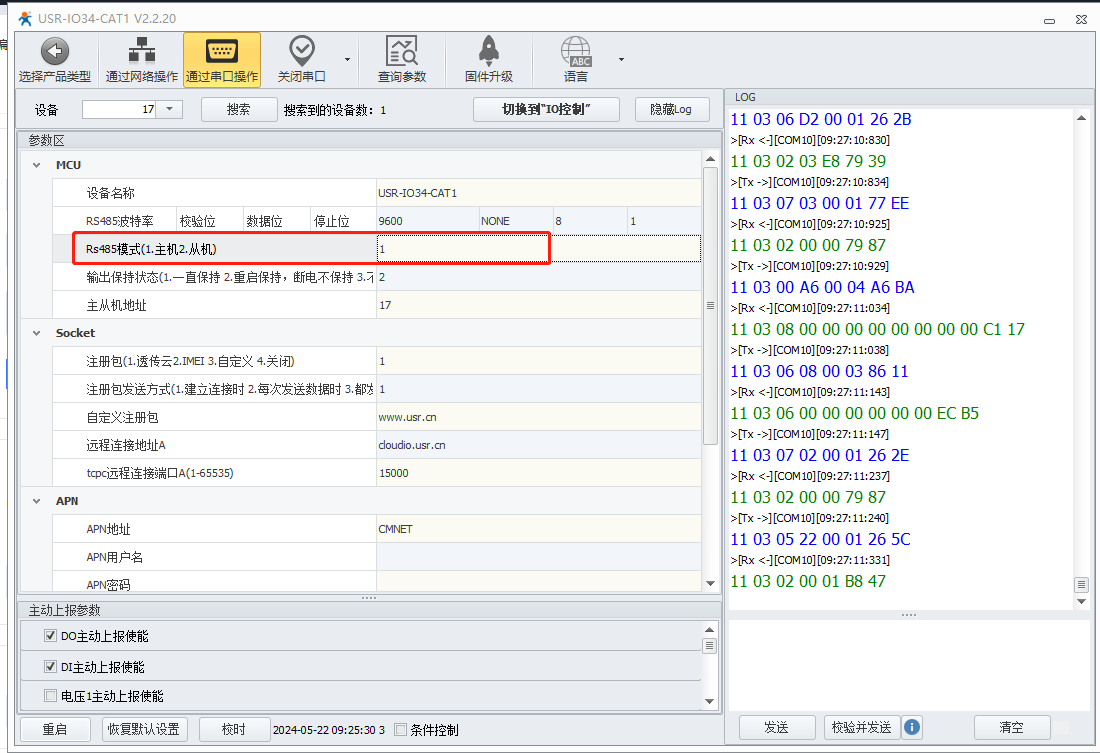
Task: Toggle DO主动上报使能 checkbox
Action: coord(51,636)
